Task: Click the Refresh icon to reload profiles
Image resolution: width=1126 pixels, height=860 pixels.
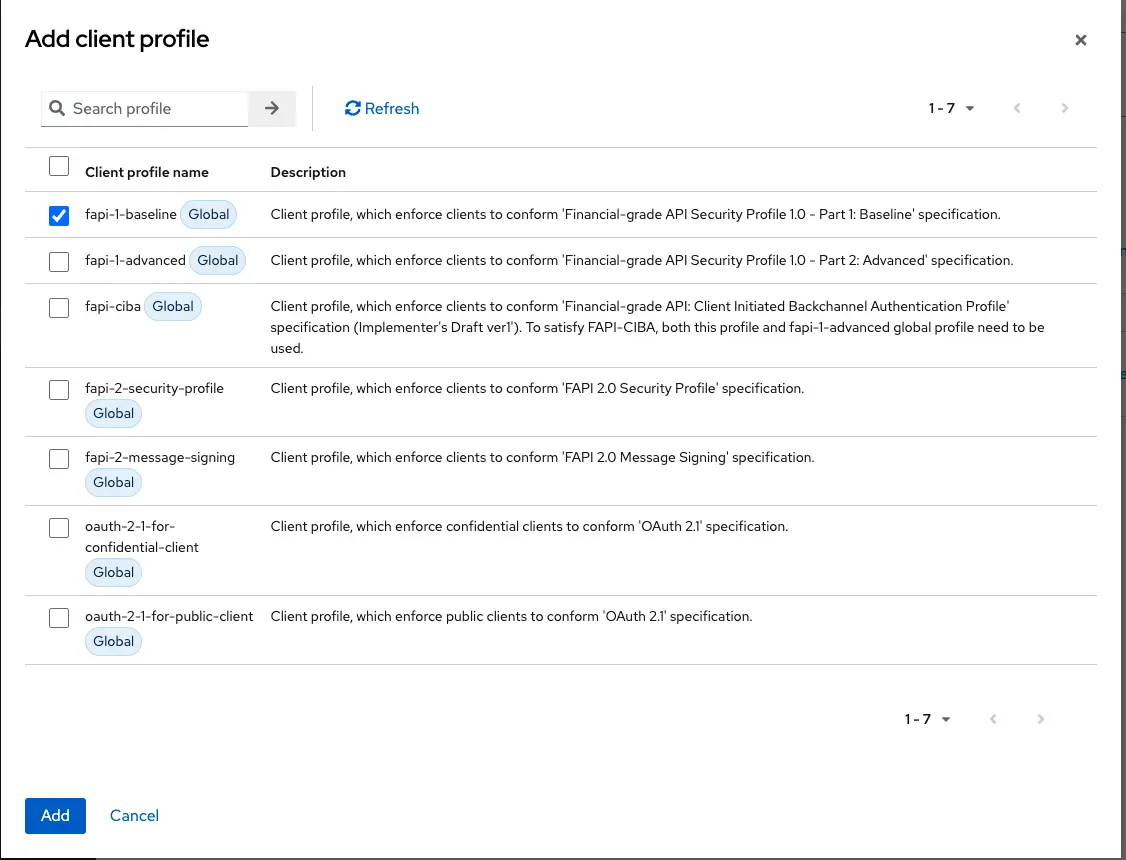Action: click(x=352, y=108)
